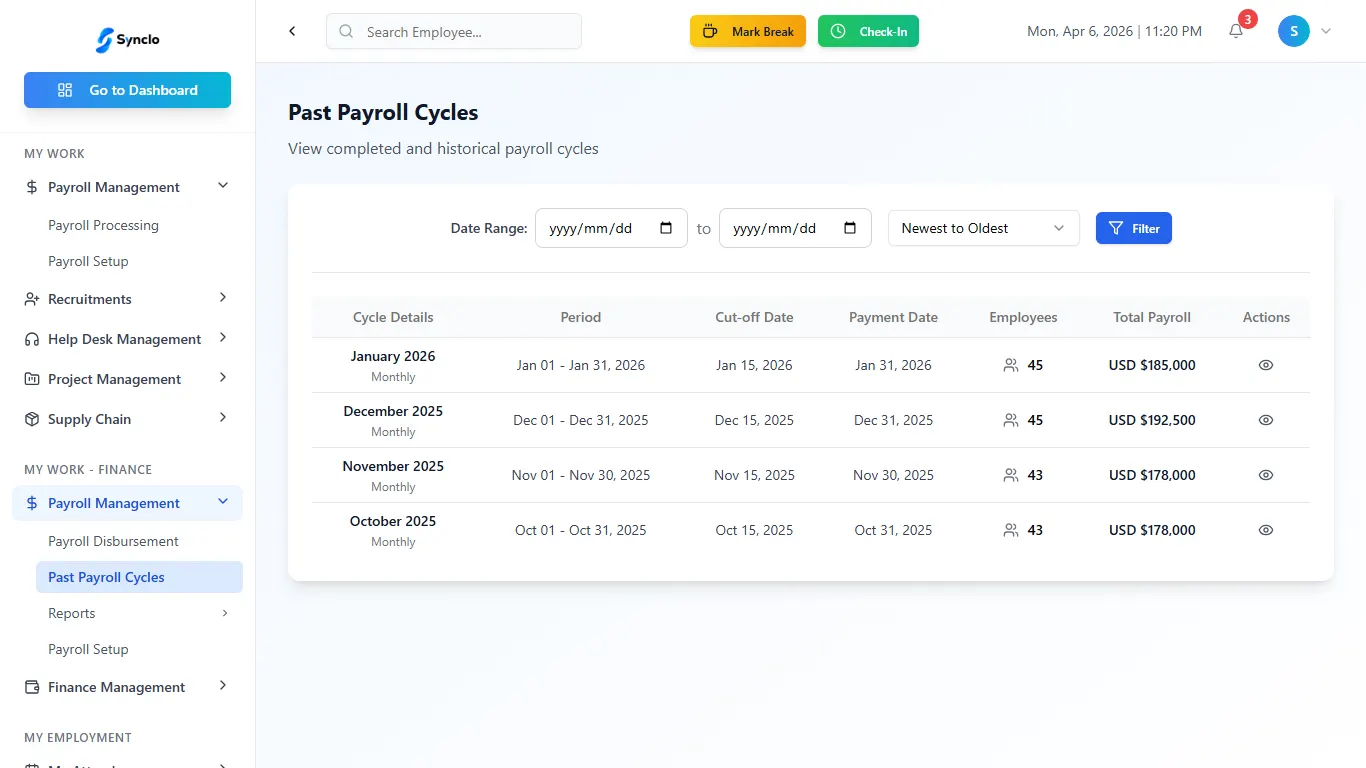Screen dimensions: 1366x768
Task: View January 2026 cycle via eye icon
Action: [x=1265, y=365]
